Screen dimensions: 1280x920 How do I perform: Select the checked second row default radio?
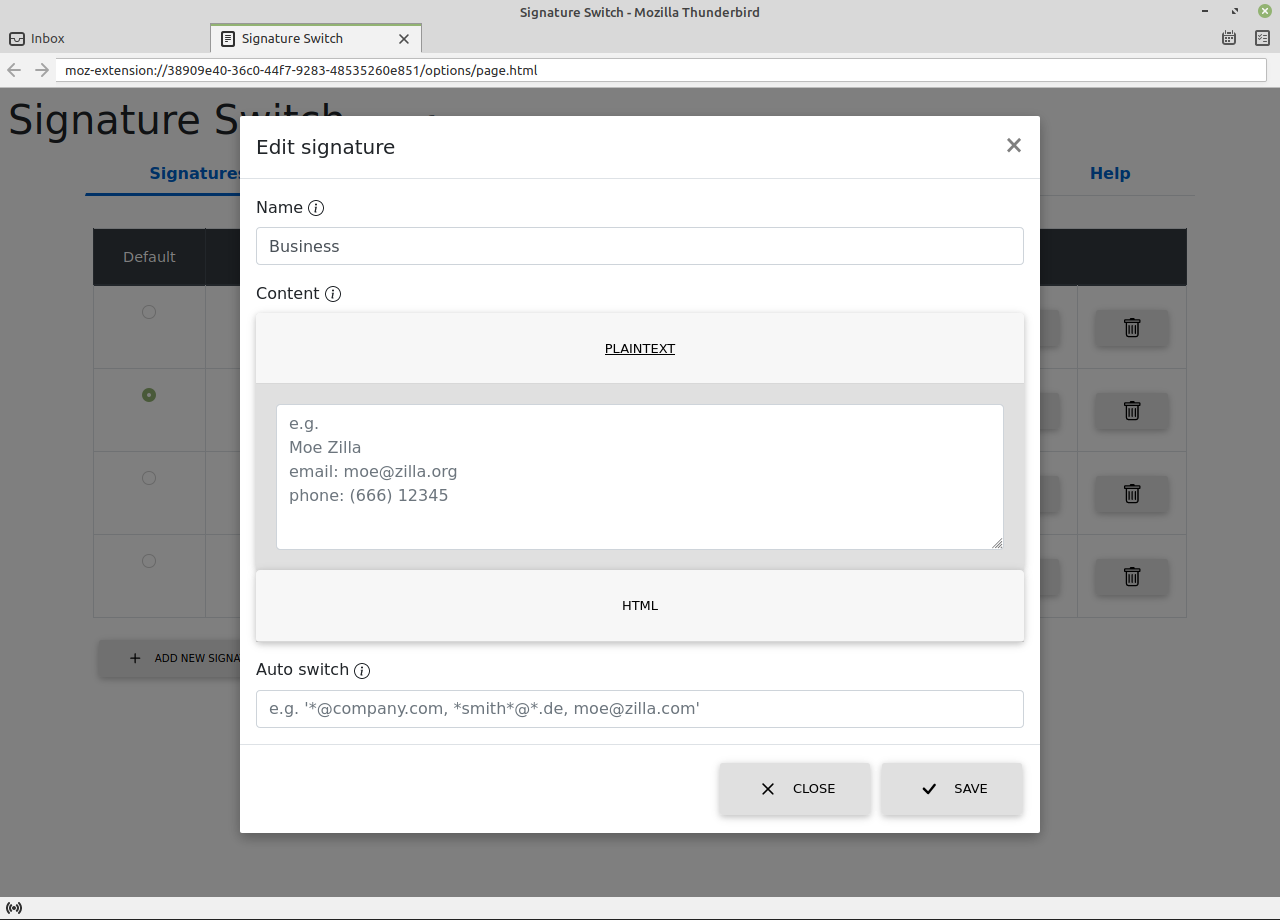(x=149, y=395)
